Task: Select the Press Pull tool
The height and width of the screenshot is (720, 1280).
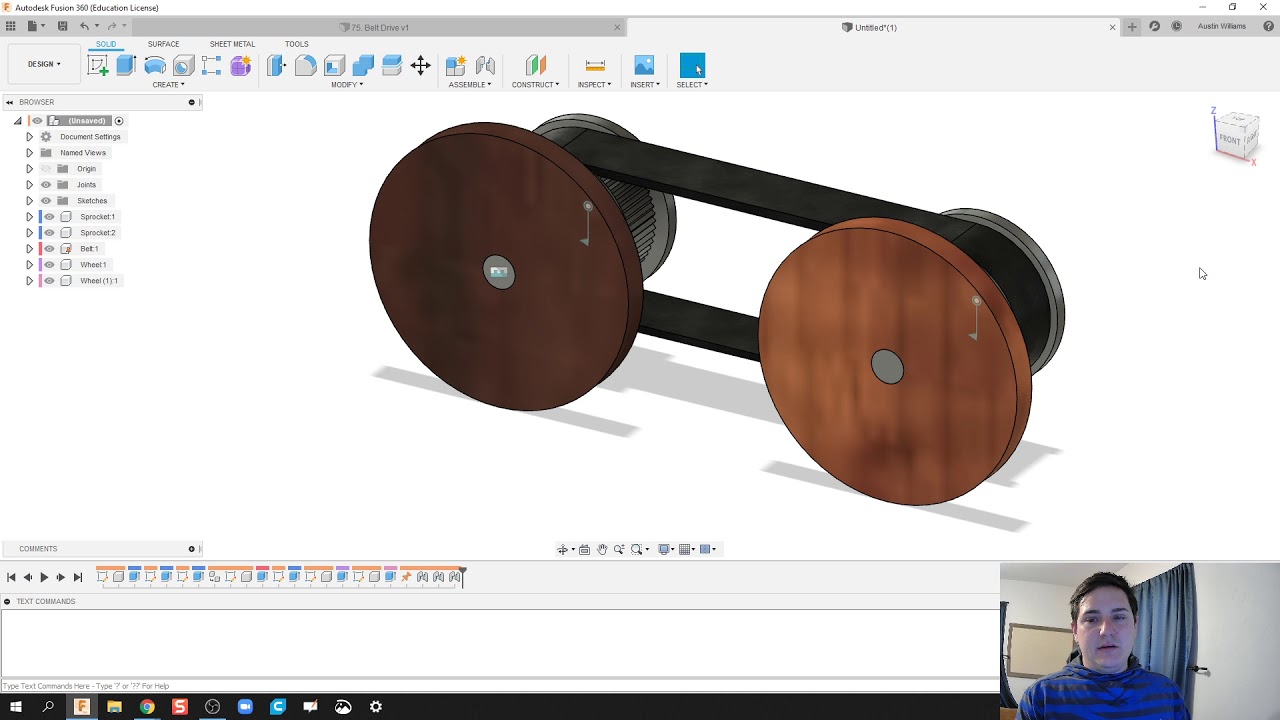Action: 276,66
